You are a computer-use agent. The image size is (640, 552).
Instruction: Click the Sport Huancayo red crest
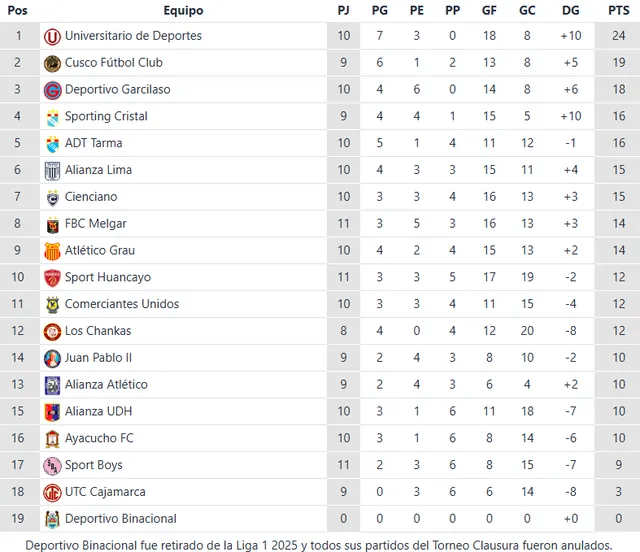(x=52, y=278)
